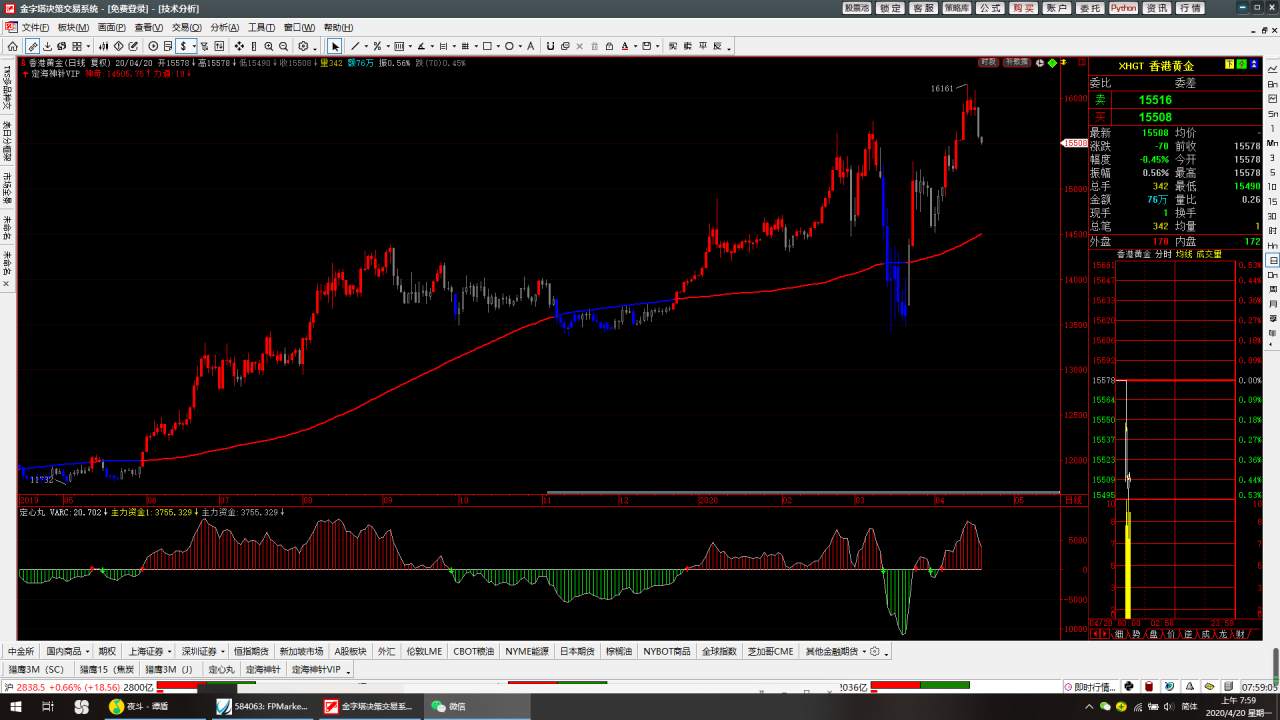Switch to the NYME能源 market tab
The image size is (1280, 720).
click(x=527, y=652)
